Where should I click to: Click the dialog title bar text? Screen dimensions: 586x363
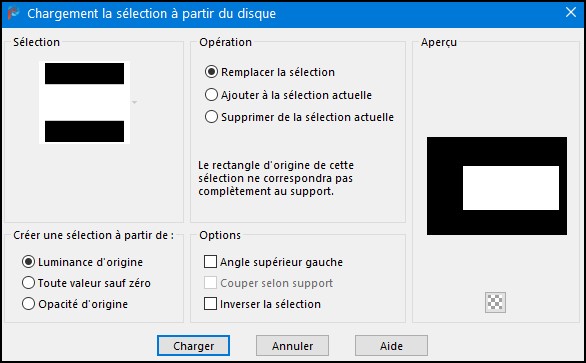tap(151, 13)
